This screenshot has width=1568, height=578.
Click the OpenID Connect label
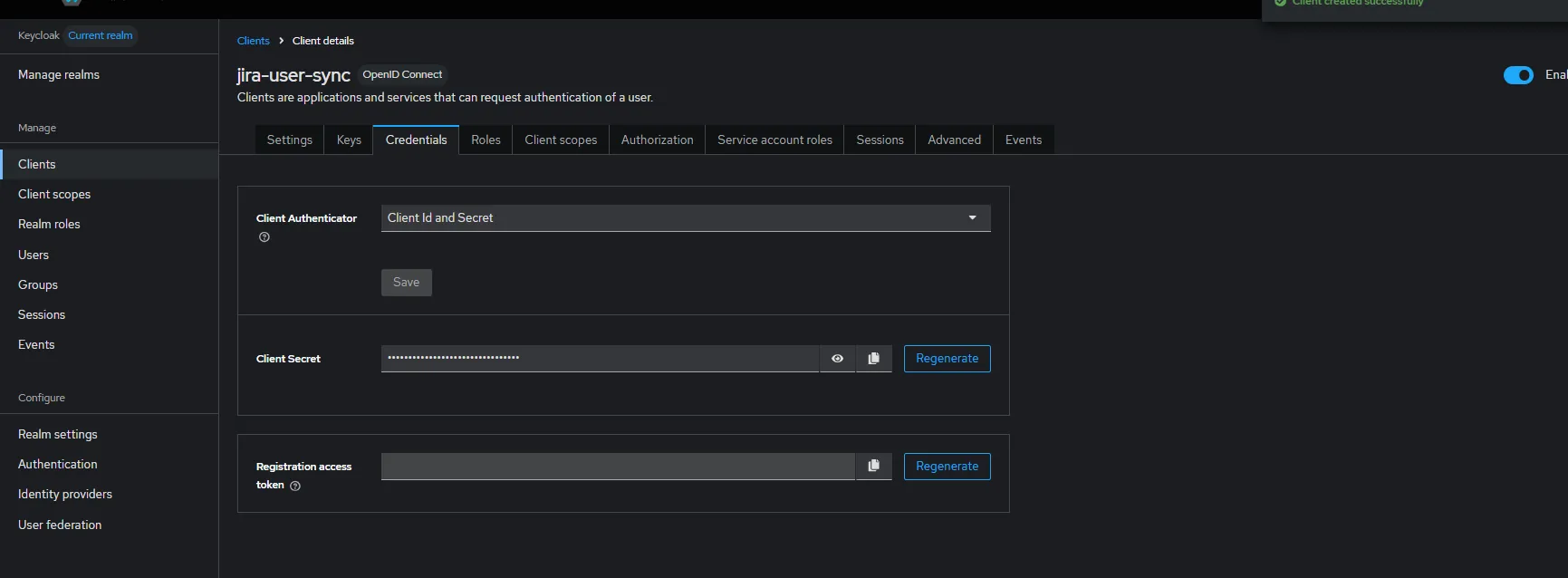402,75
